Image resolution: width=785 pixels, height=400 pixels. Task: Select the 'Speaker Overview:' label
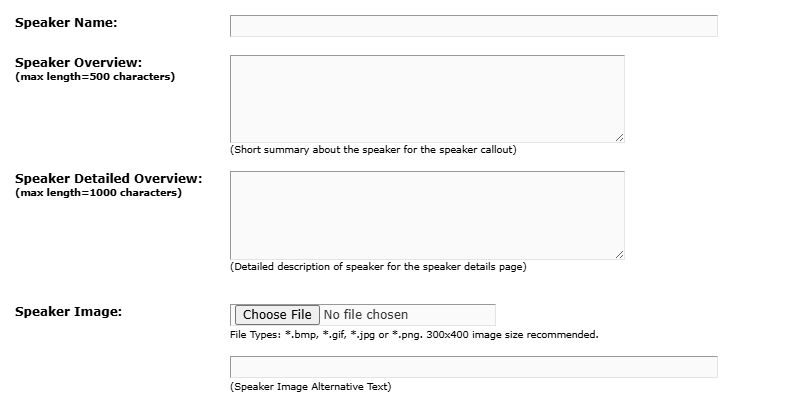[x=78, y=62]
